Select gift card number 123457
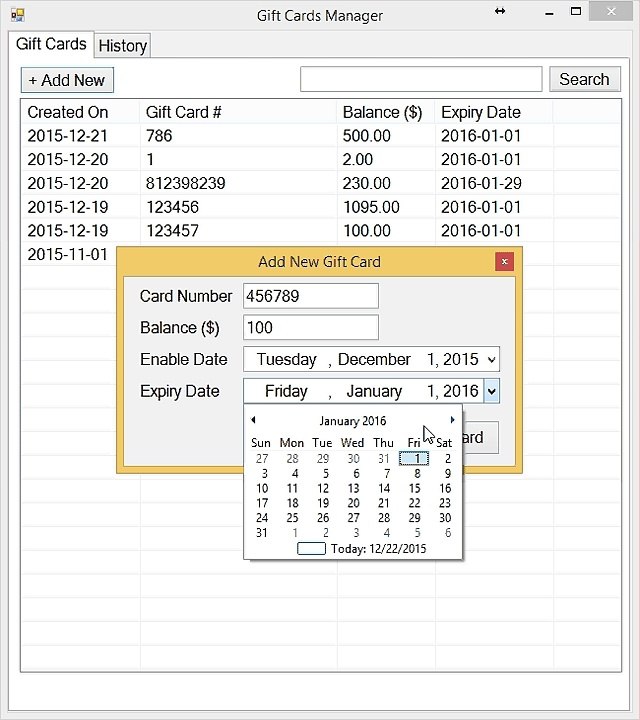The image size is (640, 720). click(x=172, y=231)
